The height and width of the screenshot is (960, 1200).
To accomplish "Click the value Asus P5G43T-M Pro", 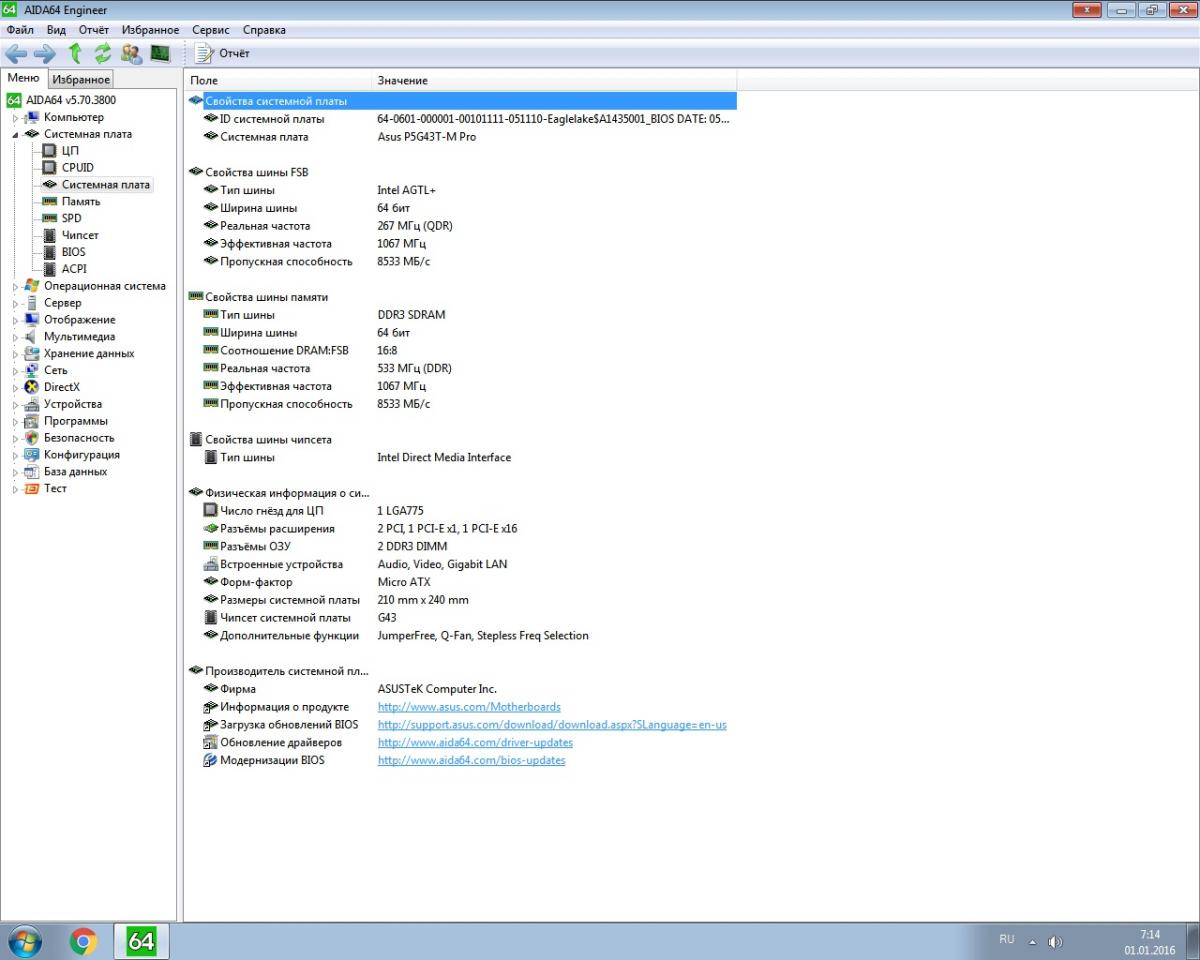I will (x=426, y=137).
